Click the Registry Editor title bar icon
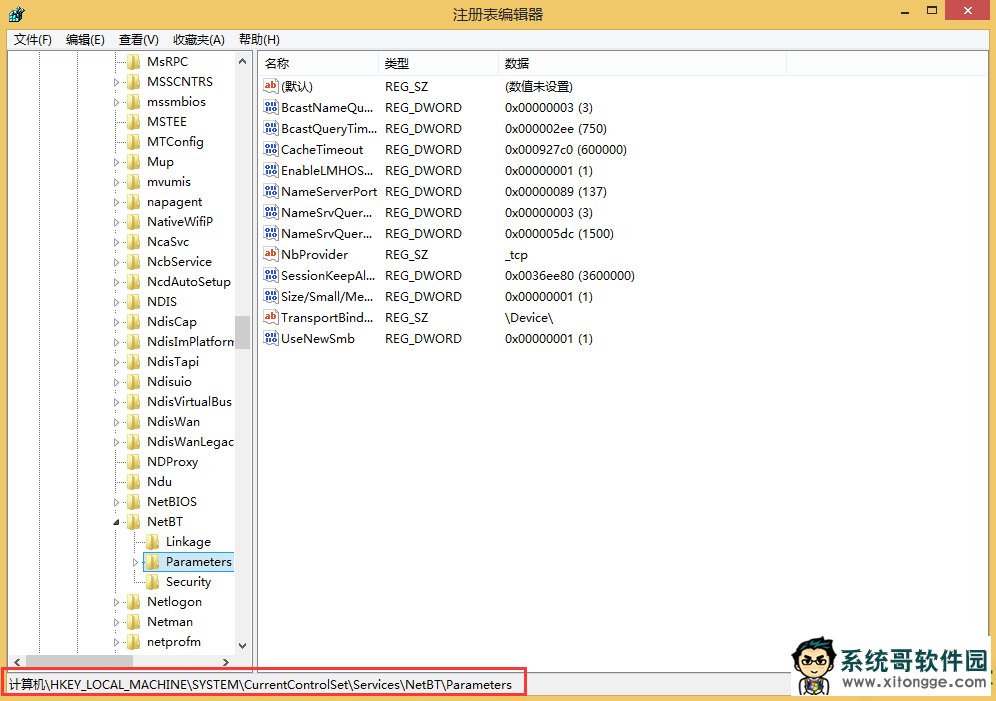Screen dimensions: 996x701 point(17,14)
